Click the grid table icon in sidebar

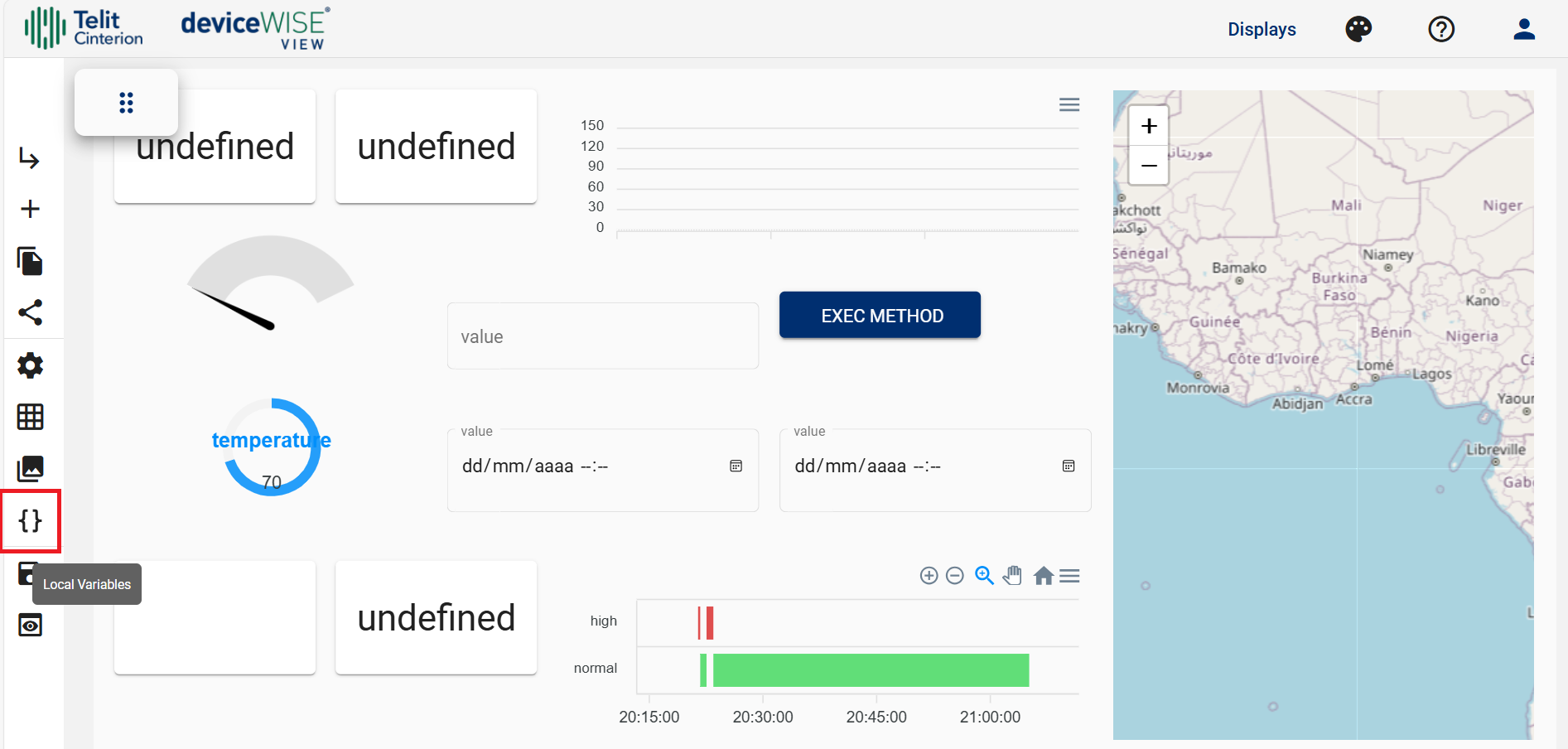tap(31, 417)
